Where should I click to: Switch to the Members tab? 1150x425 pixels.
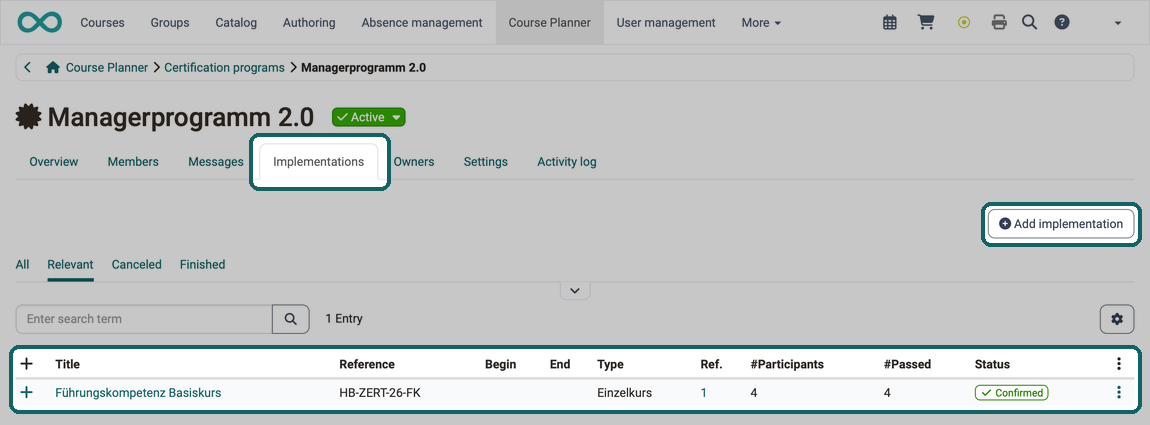(x=133, y=161)
